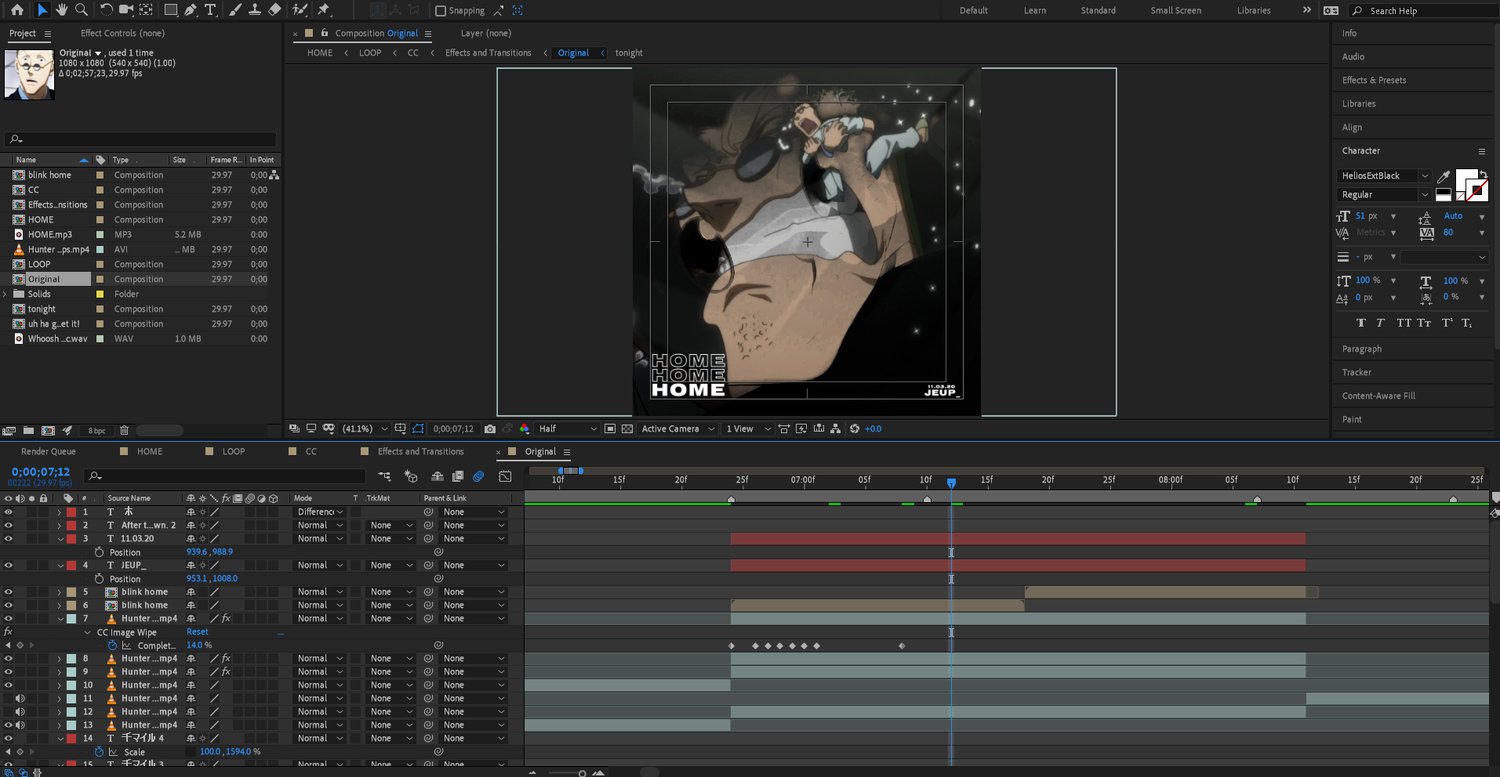Image resolution: width=1500 pixels, height=777 pixels.
Task: Open the Graph Editor in timeline
Action: click(505, 477)
